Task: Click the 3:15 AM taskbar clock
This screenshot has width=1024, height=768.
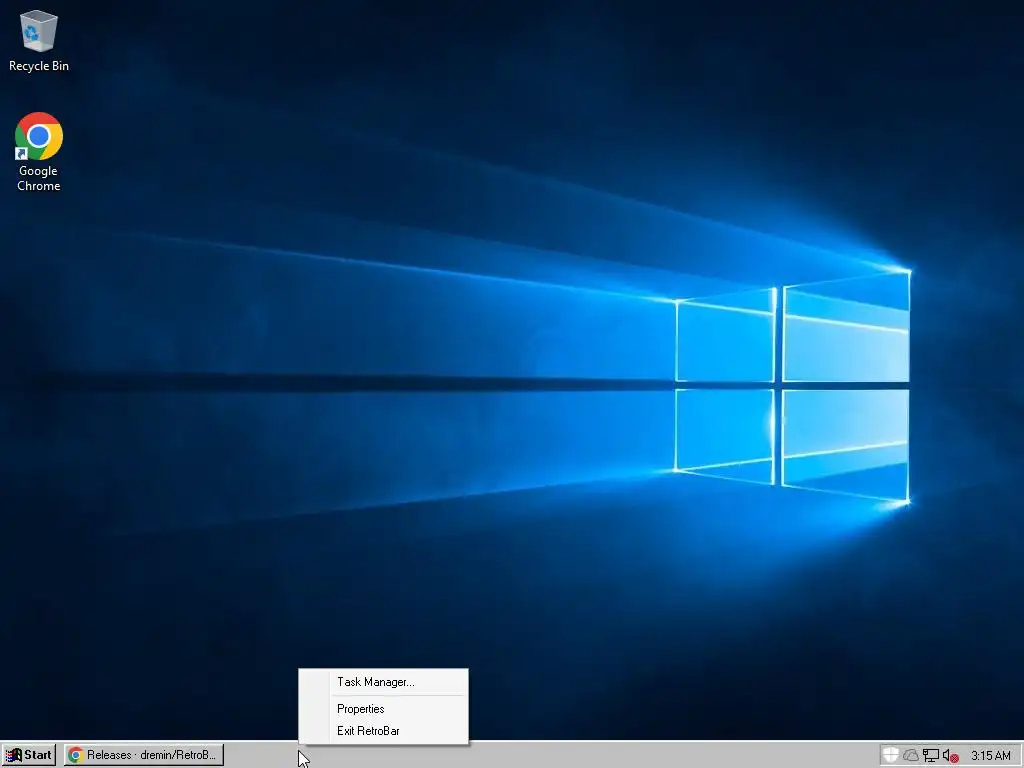Action: click(990, 756)
